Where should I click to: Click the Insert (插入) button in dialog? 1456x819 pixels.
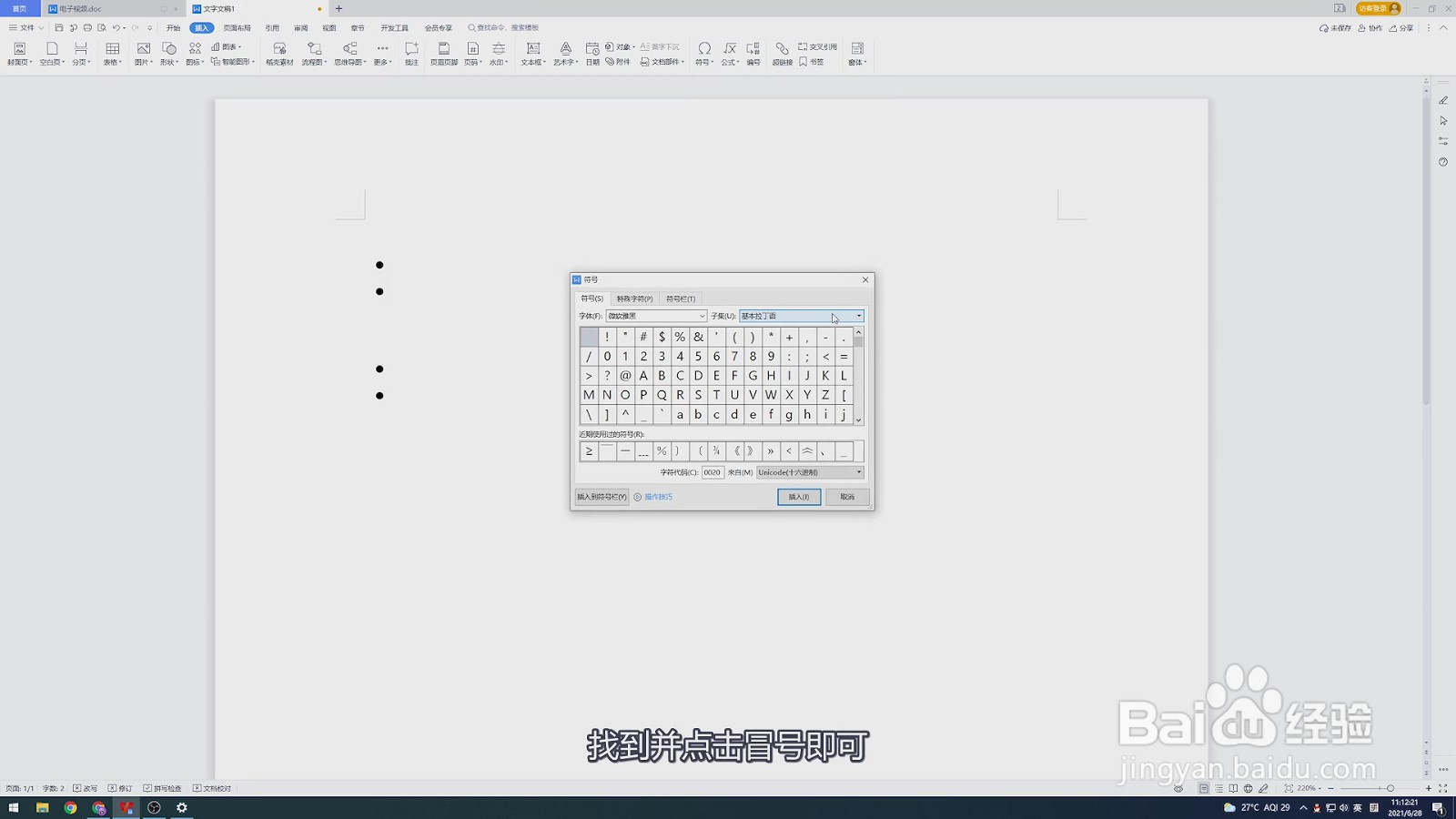[799, 497]
